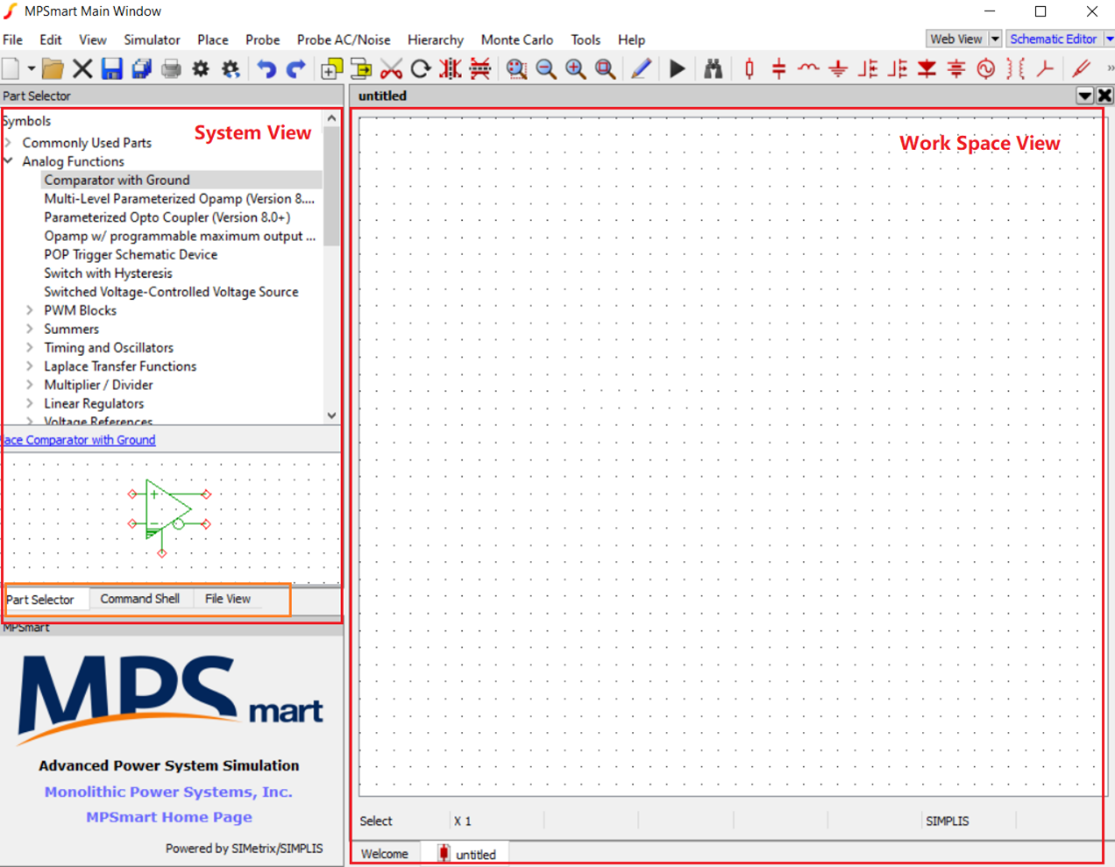The height and width of the screenshot is (867, 1115).
Task: Expand the Linear Regulators folder
Action: click(x=30, y=403)
